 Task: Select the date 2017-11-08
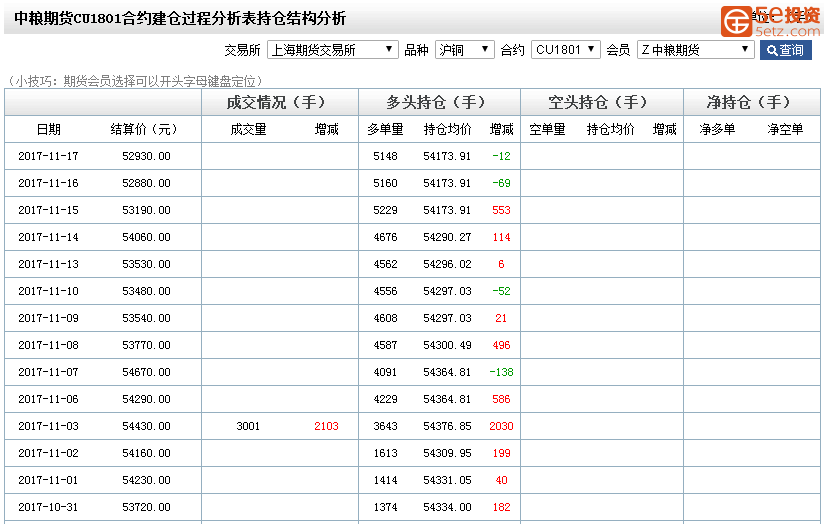[x=48, y=345]
